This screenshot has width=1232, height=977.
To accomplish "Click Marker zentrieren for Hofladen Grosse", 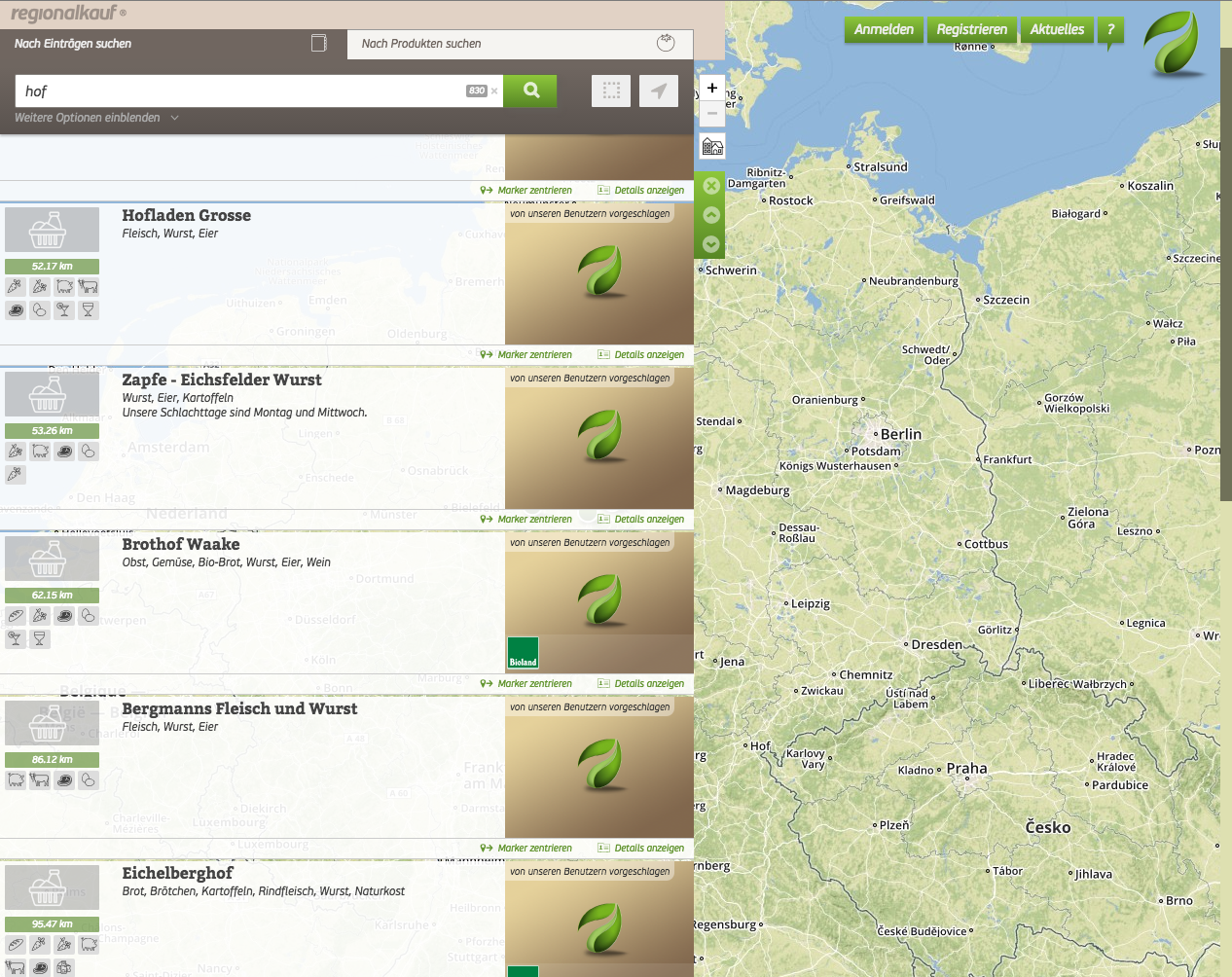I will (526, 355).
